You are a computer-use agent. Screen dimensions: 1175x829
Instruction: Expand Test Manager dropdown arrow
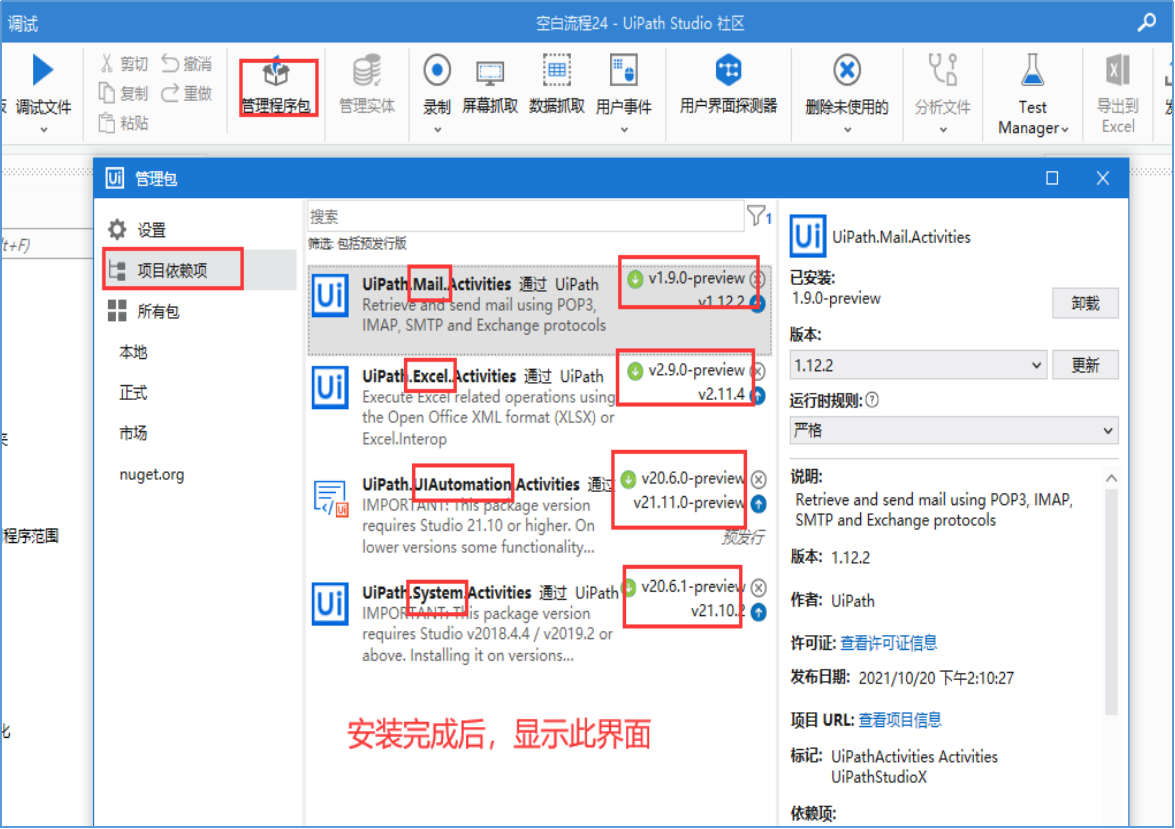pyautogui.click(x=1065, y=129)
